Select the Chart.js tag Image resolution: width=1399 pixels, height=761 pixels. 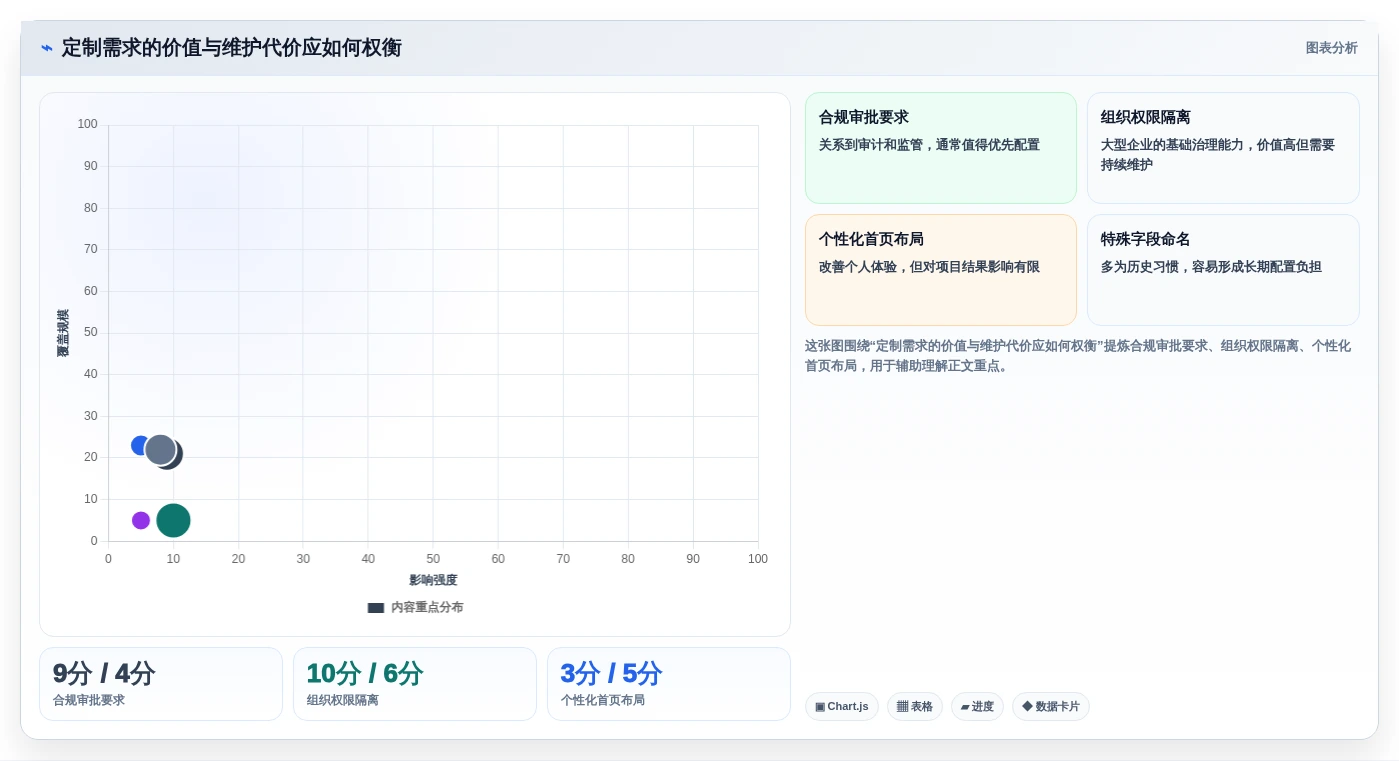(x=841, y=706)
